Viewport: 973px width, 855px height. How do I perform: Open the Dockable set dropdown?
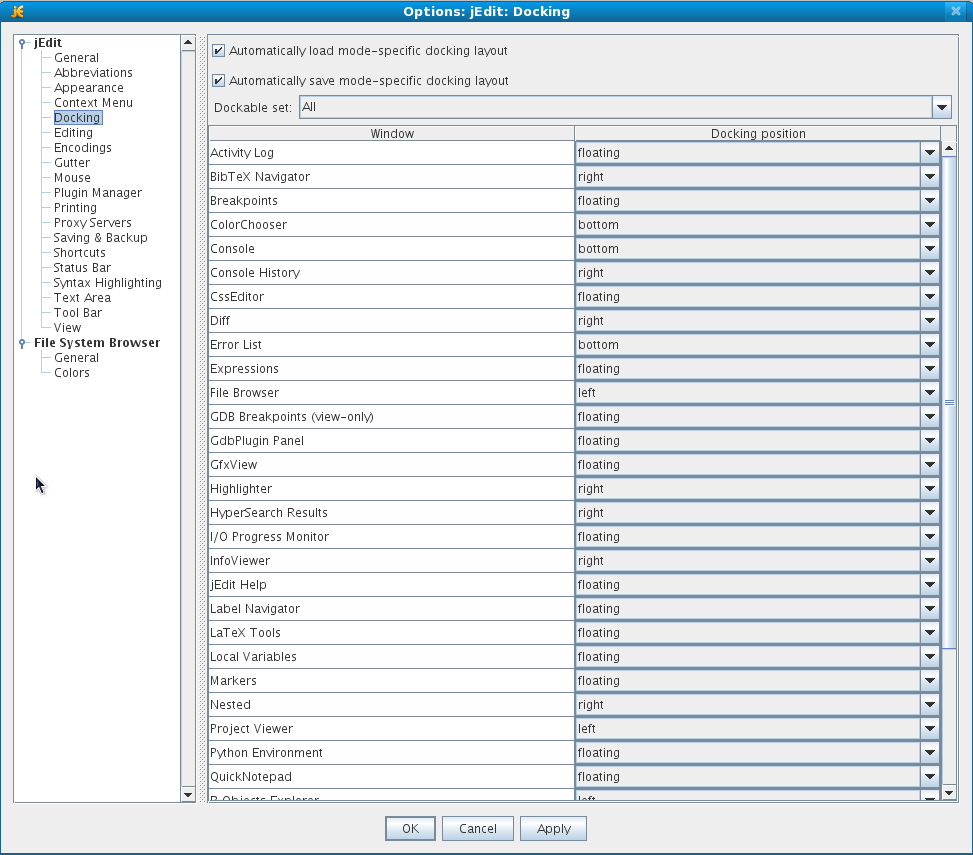(x=941, y=107)
